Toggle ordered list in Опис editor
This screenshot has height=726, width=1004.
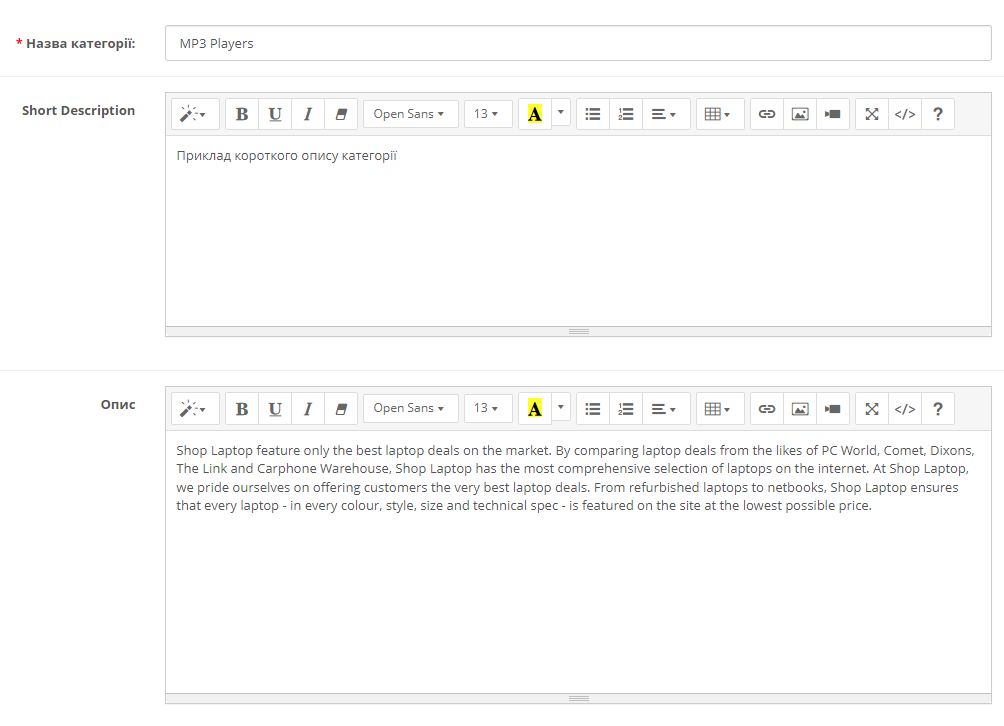pos(626,408)
